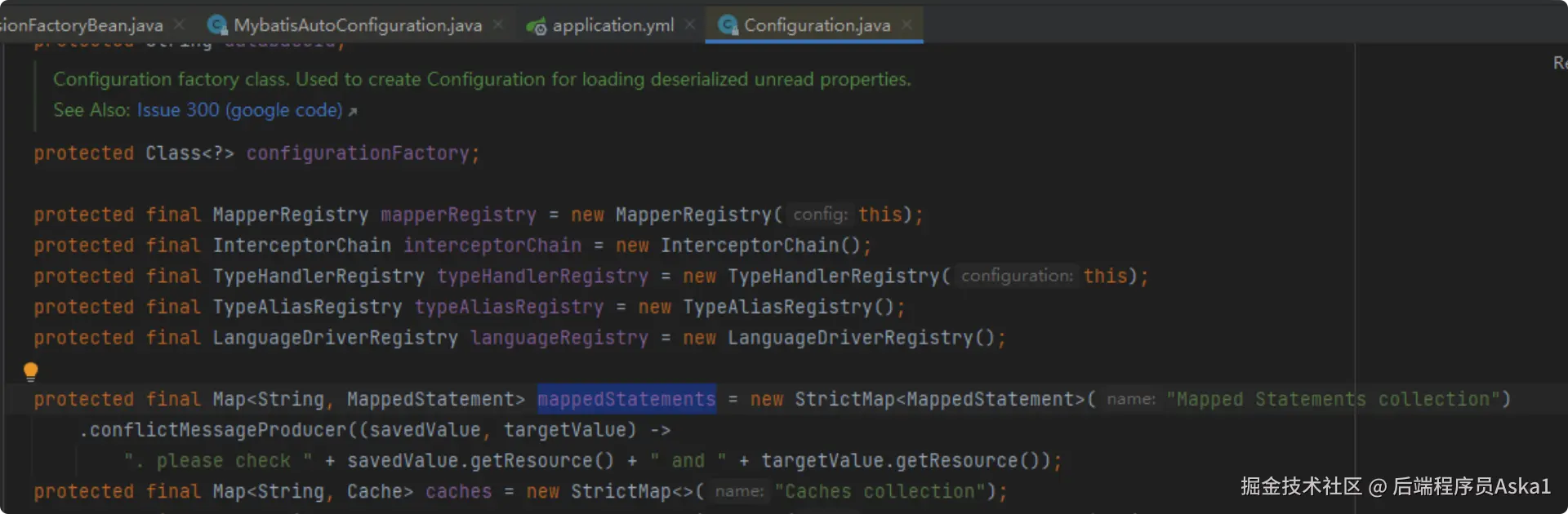Open the Issue 300 (google code) link

[239, 110]
